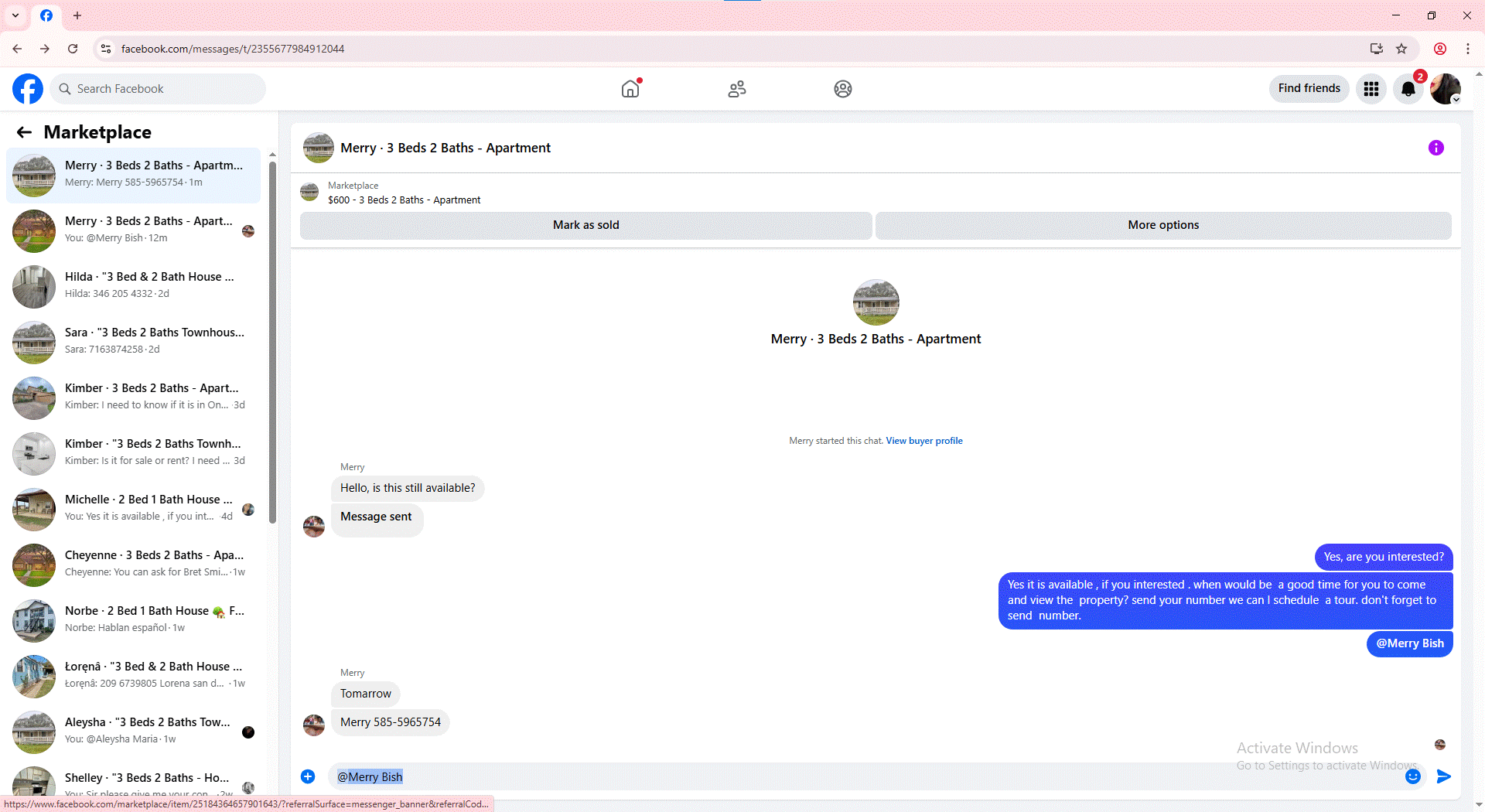Open the Groups icon in top navigation
The image size is (1485, 812).
pyautogui.click(x=843, y=89)
